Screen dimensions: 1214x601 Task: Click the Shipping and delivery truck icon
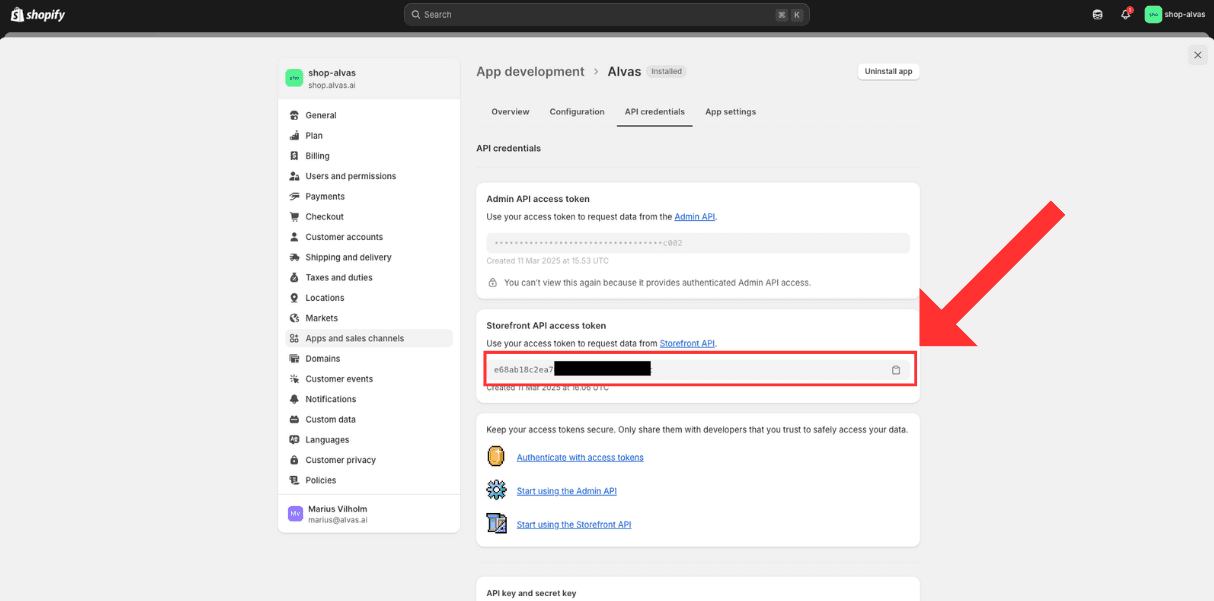tap(294, 257)
